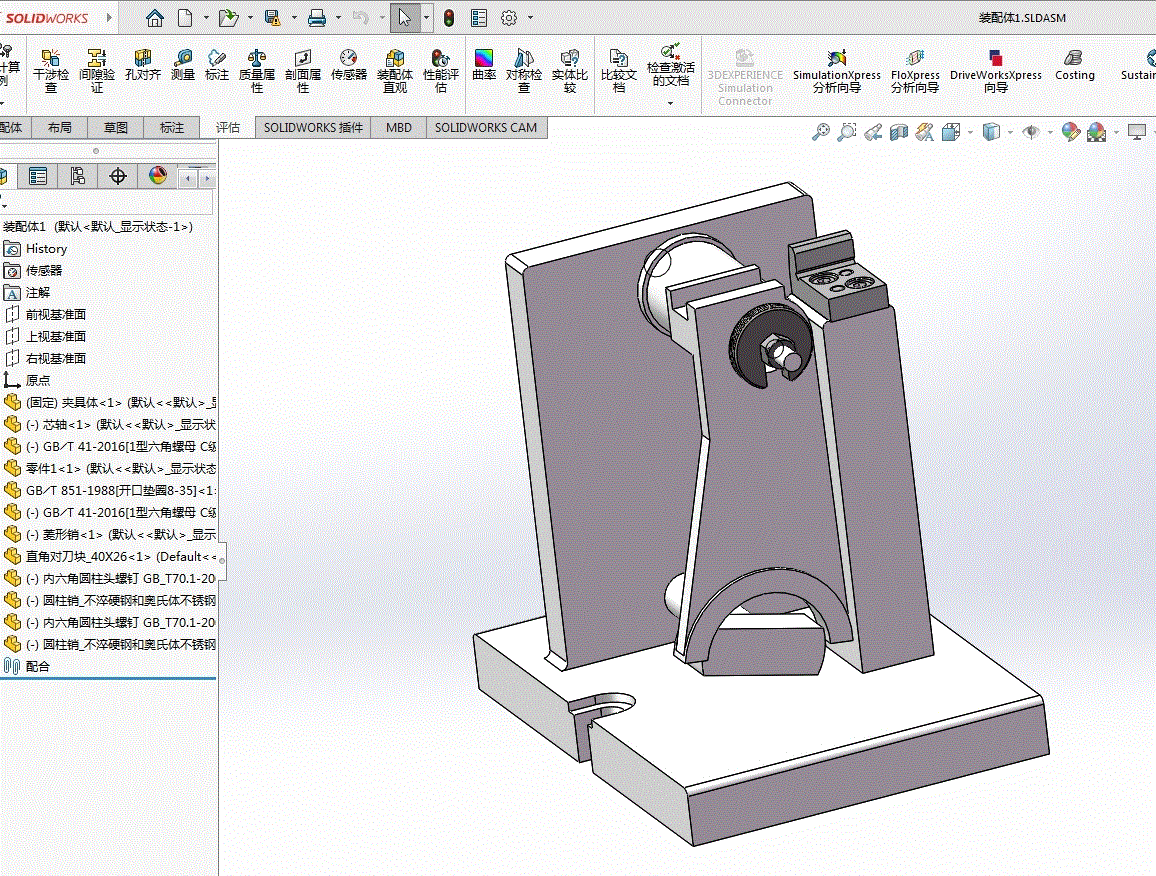Activate the Section View icon
1156x876 pixels.
point(900,132)
